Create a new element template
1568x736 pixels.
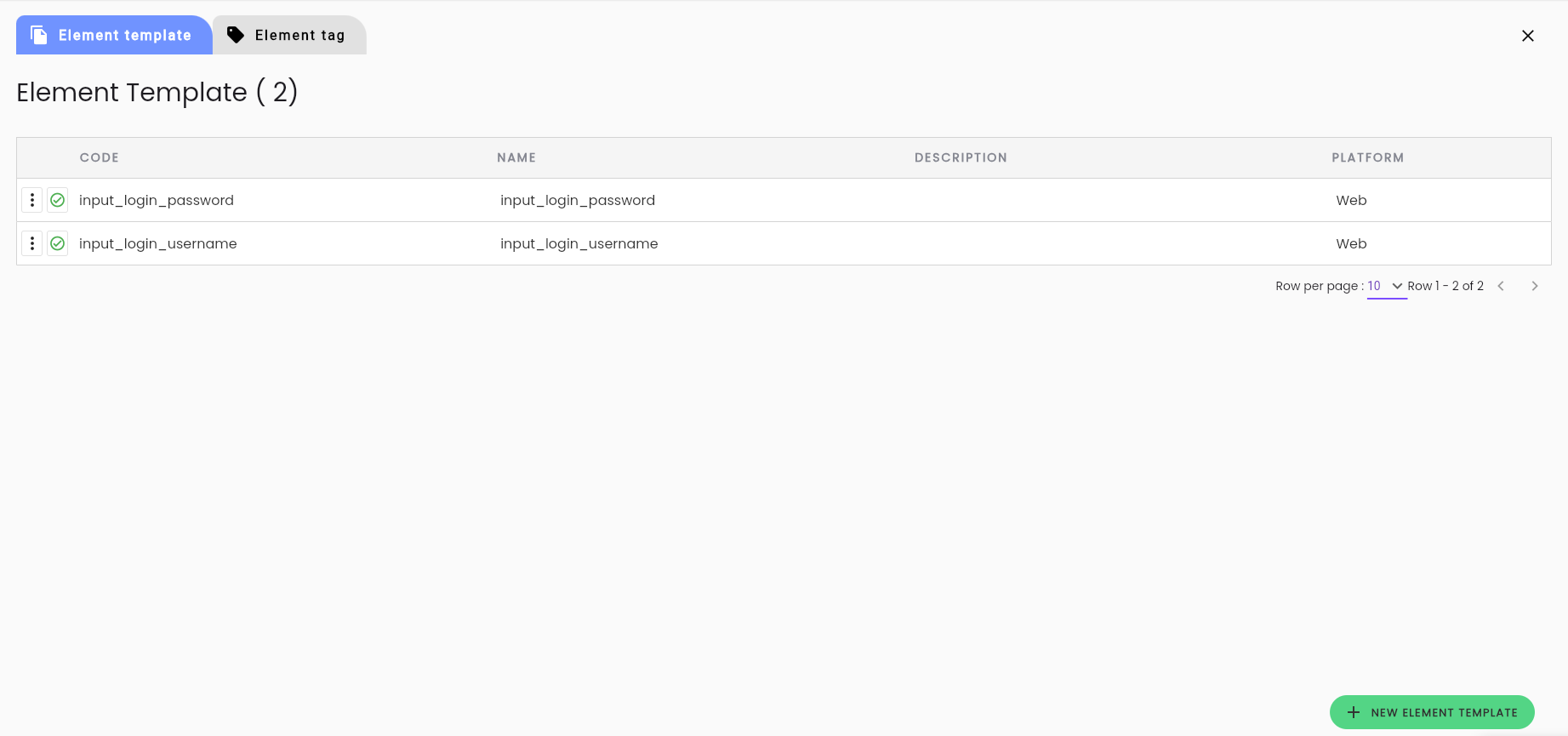[1432, 712]
